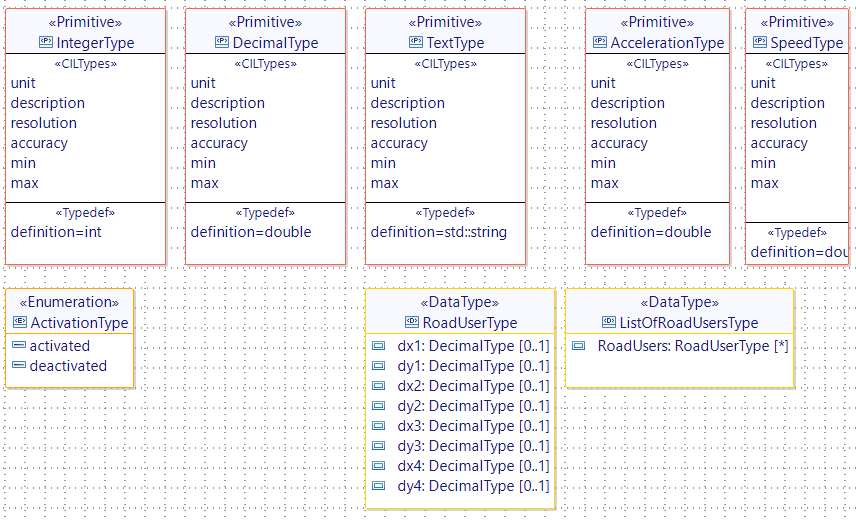Click the «CILTypes» label in TextType
This screenshot has width=856, height=521.
445,64
